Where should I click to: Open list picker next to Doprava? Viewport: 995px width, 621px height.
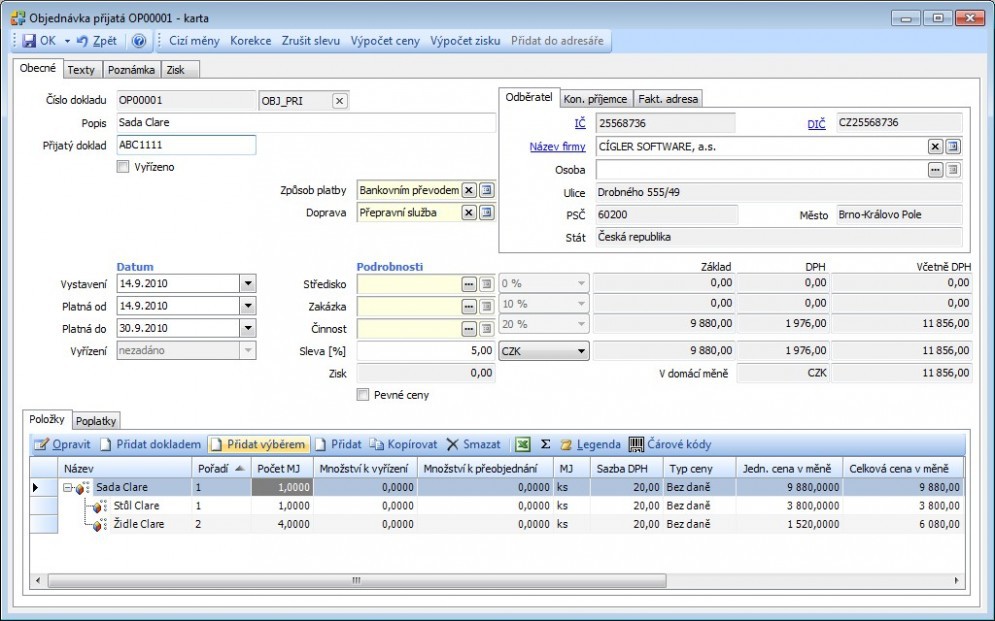[x=487, y=212]
